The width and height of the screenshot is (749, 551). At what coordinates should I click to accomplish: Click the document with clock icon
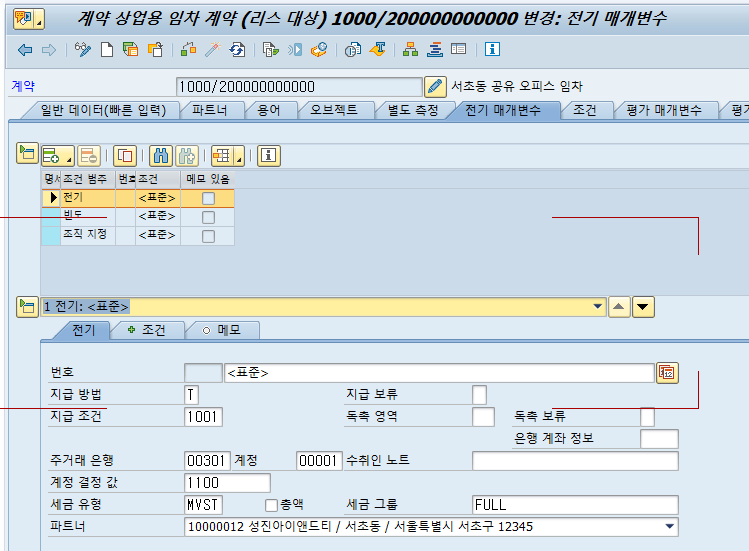353,50
